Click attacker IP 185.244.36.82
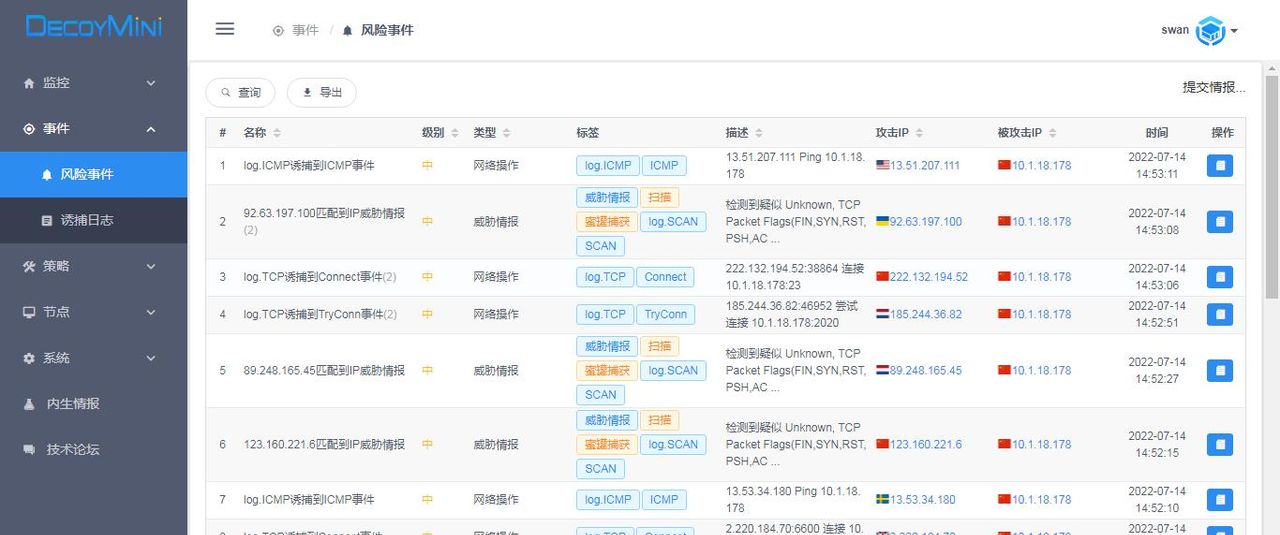This screenshot has width=1280, height=535. pyautogui.click(x=926, y=314)
